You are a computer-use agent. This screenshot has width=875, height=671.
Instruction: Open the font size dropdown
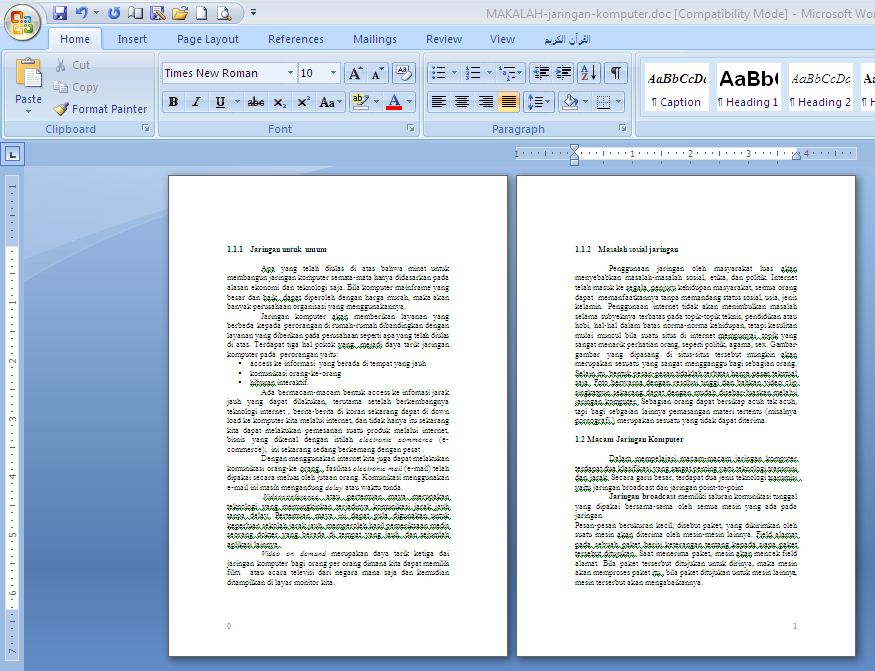334,73
